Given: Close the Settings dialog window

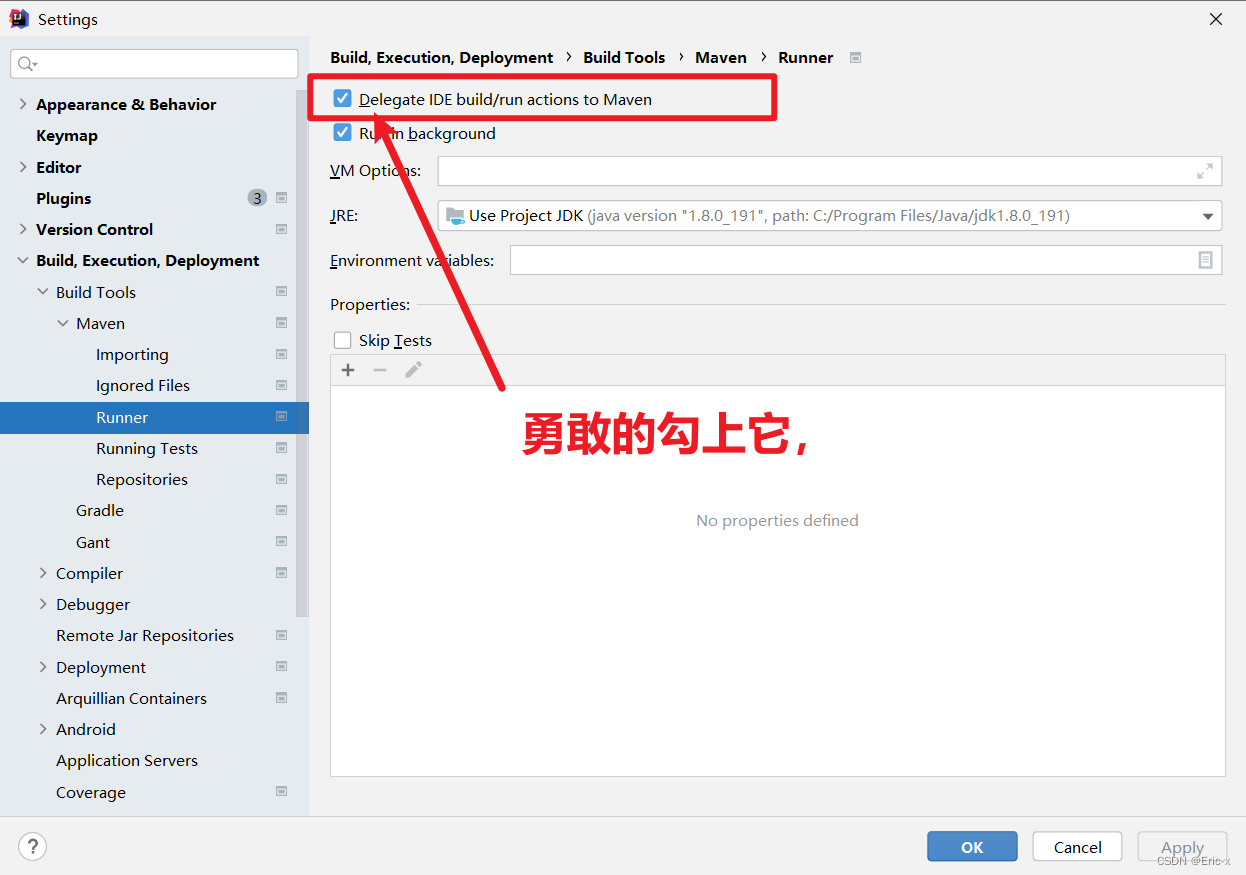Looking at the screenshot, I should pos(1216,19).
